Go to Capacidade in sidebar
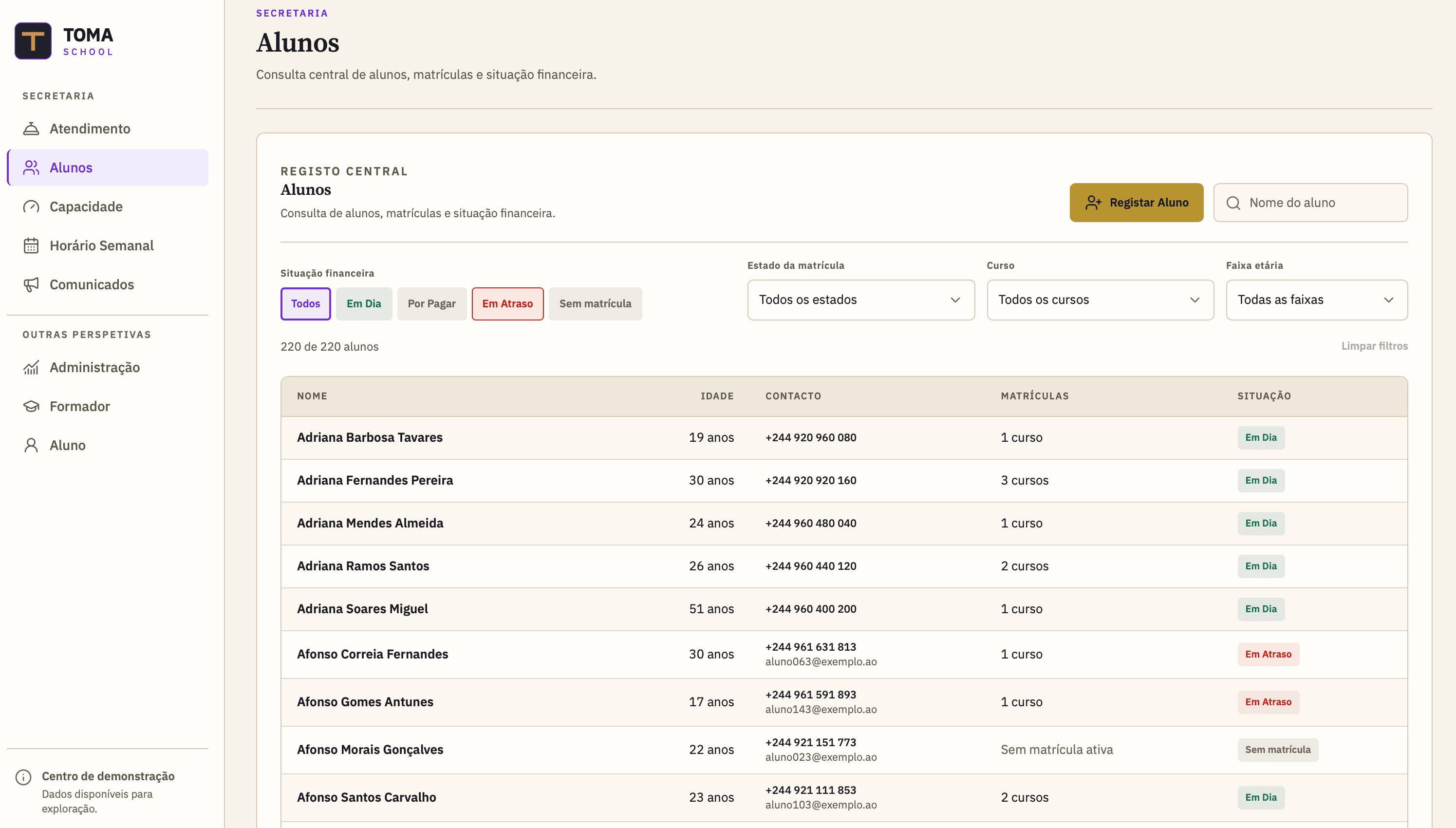1456x828 pixels. click(108, 207)
